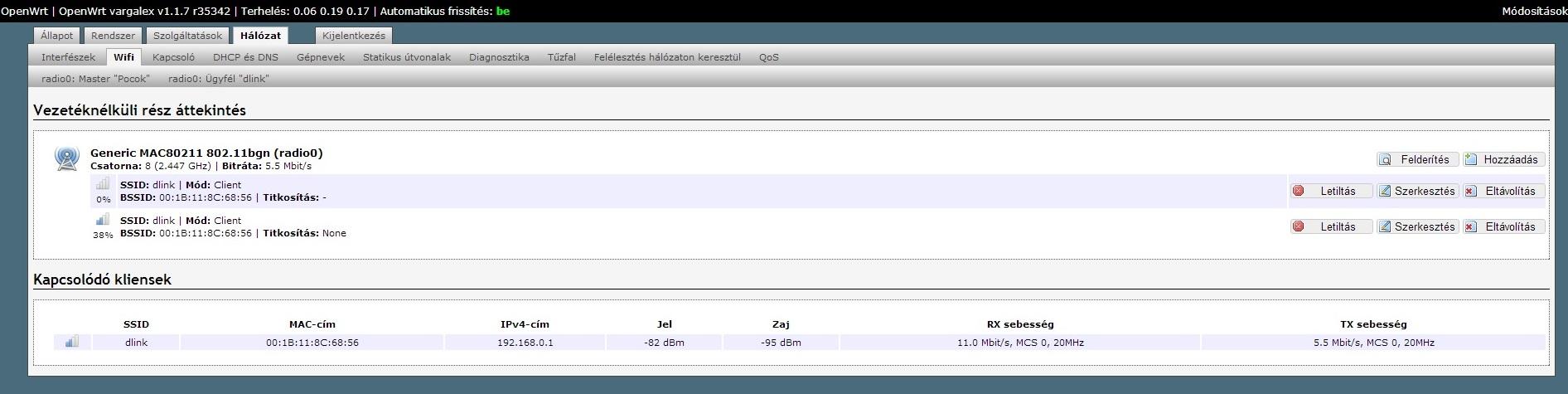Screen dimensions: 1568x394
Task: Open Felélesztés hálózaton keresztül subtab
Action: (667, 57)
